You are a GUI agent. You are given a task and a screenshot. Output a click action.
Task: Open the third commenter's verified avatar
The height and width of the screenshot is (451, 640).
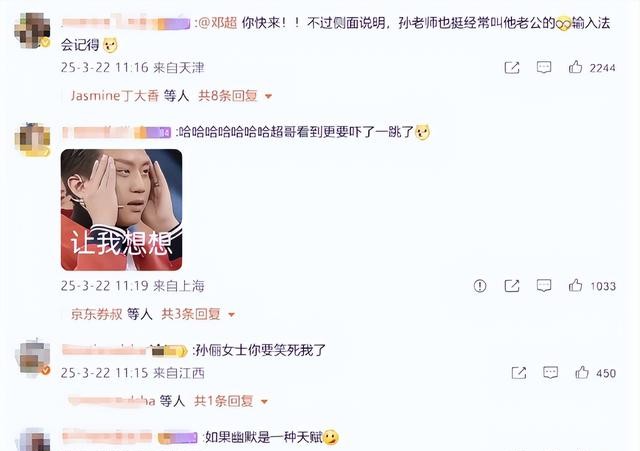click(34, 358)
